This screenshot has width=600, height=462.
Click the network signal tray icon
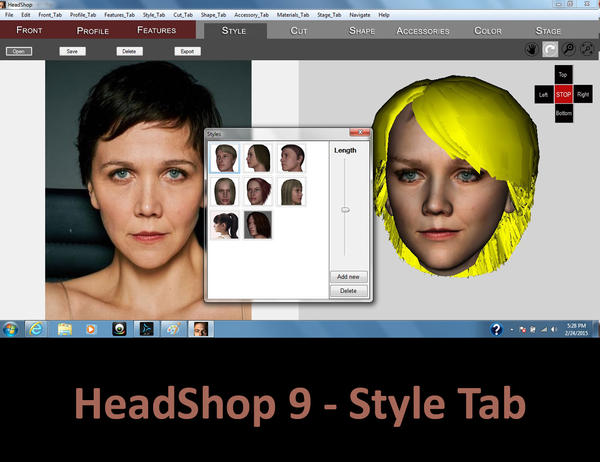543,329
